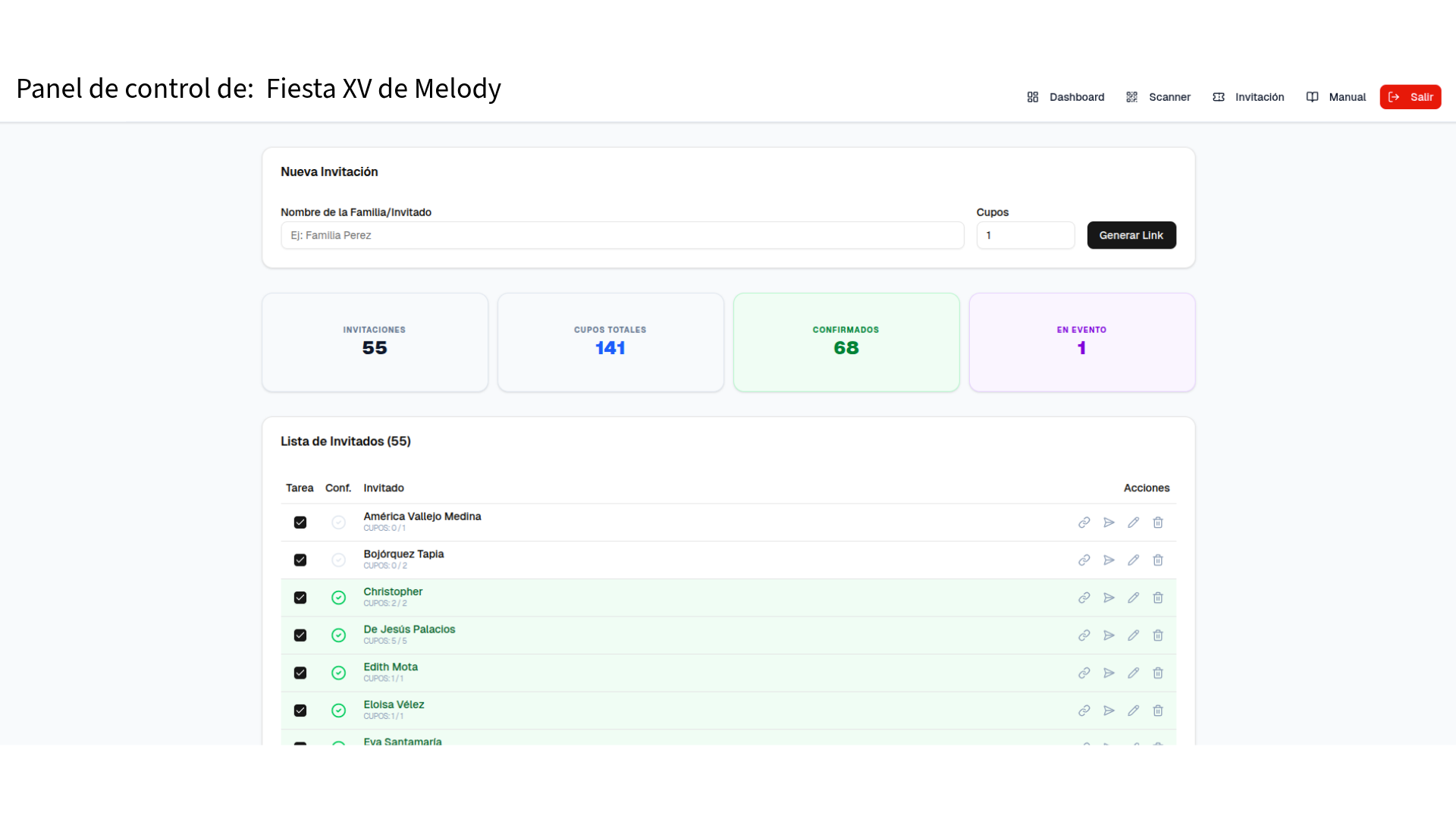The image size is (1456, 819).
Task: Focus the Nombre de la Familia/Invitado field
Action: tap(622, 235)
